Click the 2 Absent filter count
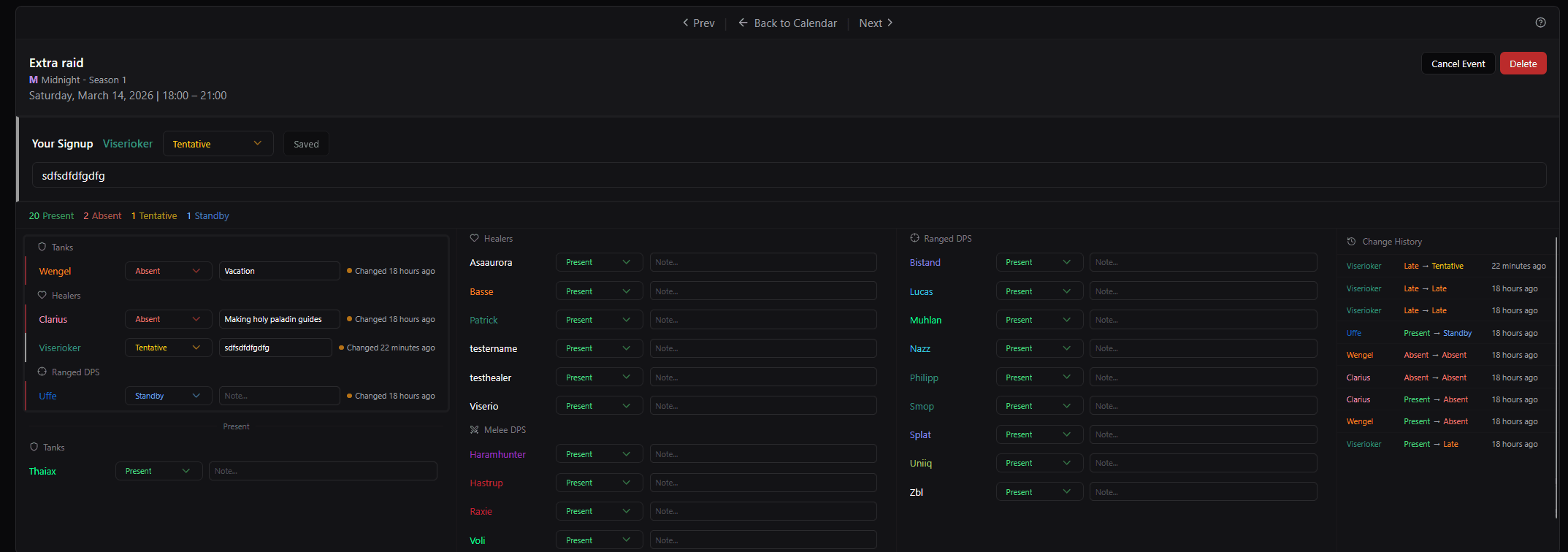The width and height of the screenshot is (1568, 552). pos(102,215)
